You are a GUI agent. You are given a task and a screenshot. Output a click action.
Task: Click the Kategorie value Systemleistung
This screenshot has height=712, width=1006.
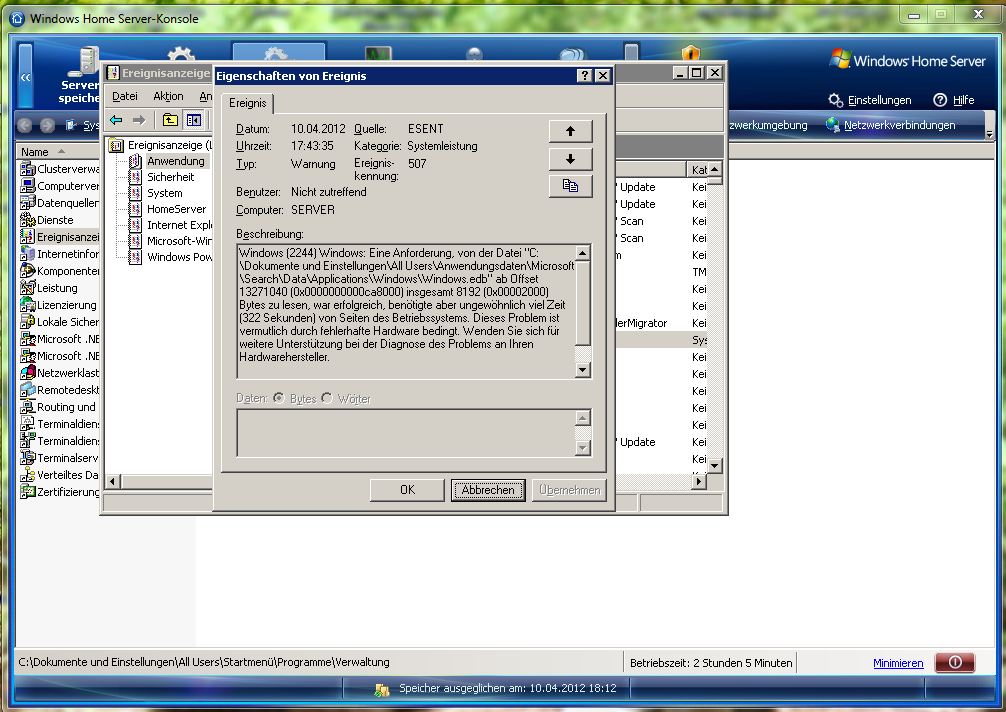[443, 146]
